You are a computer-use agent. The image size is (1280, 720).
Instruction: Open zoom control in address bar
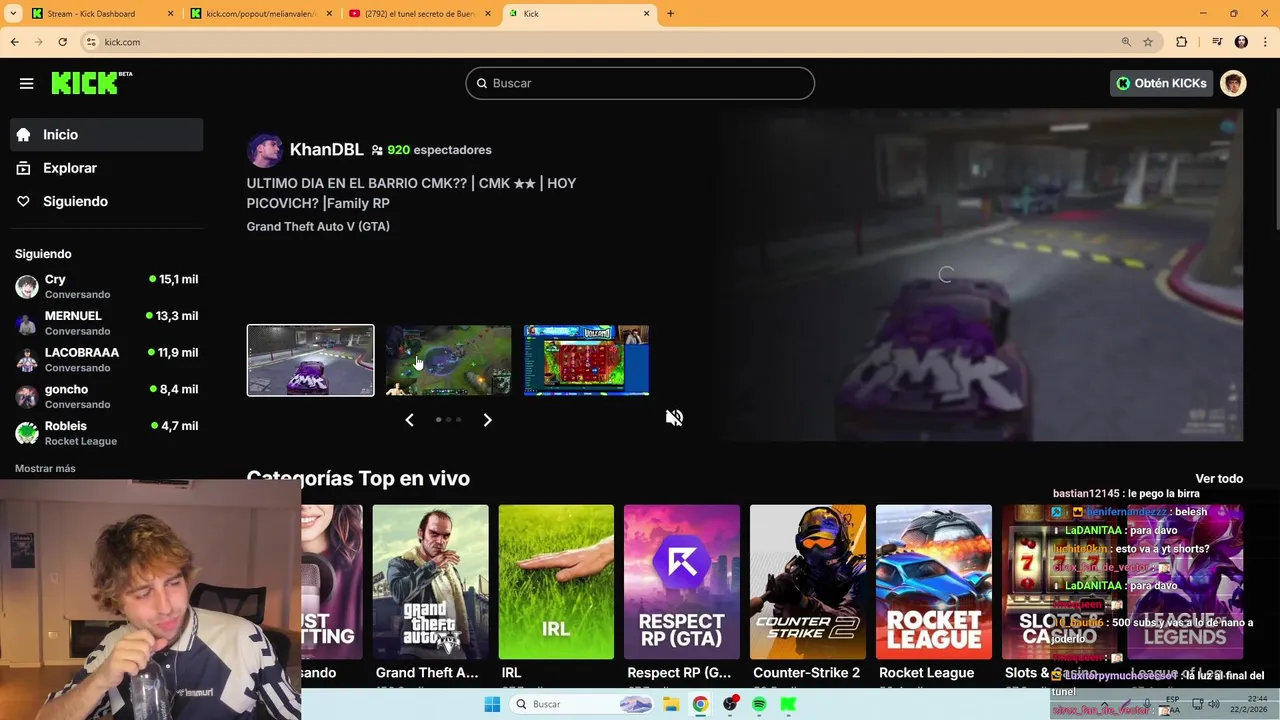(1126, 42)
